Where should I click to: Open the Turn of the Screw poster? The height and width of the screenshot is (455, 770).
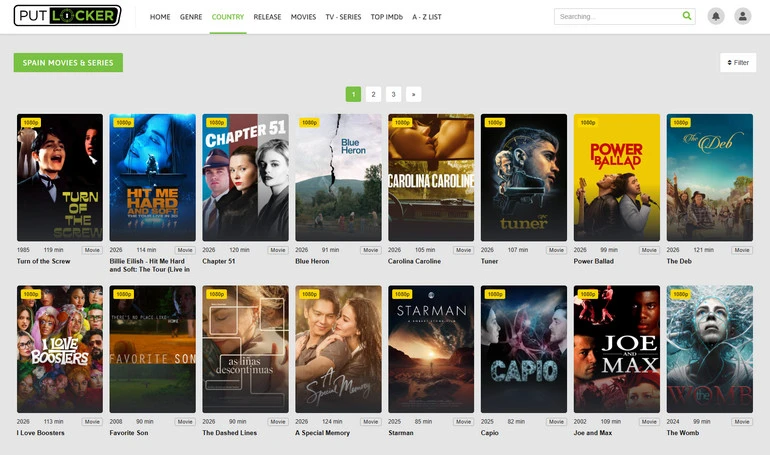(x=60, y=177)
